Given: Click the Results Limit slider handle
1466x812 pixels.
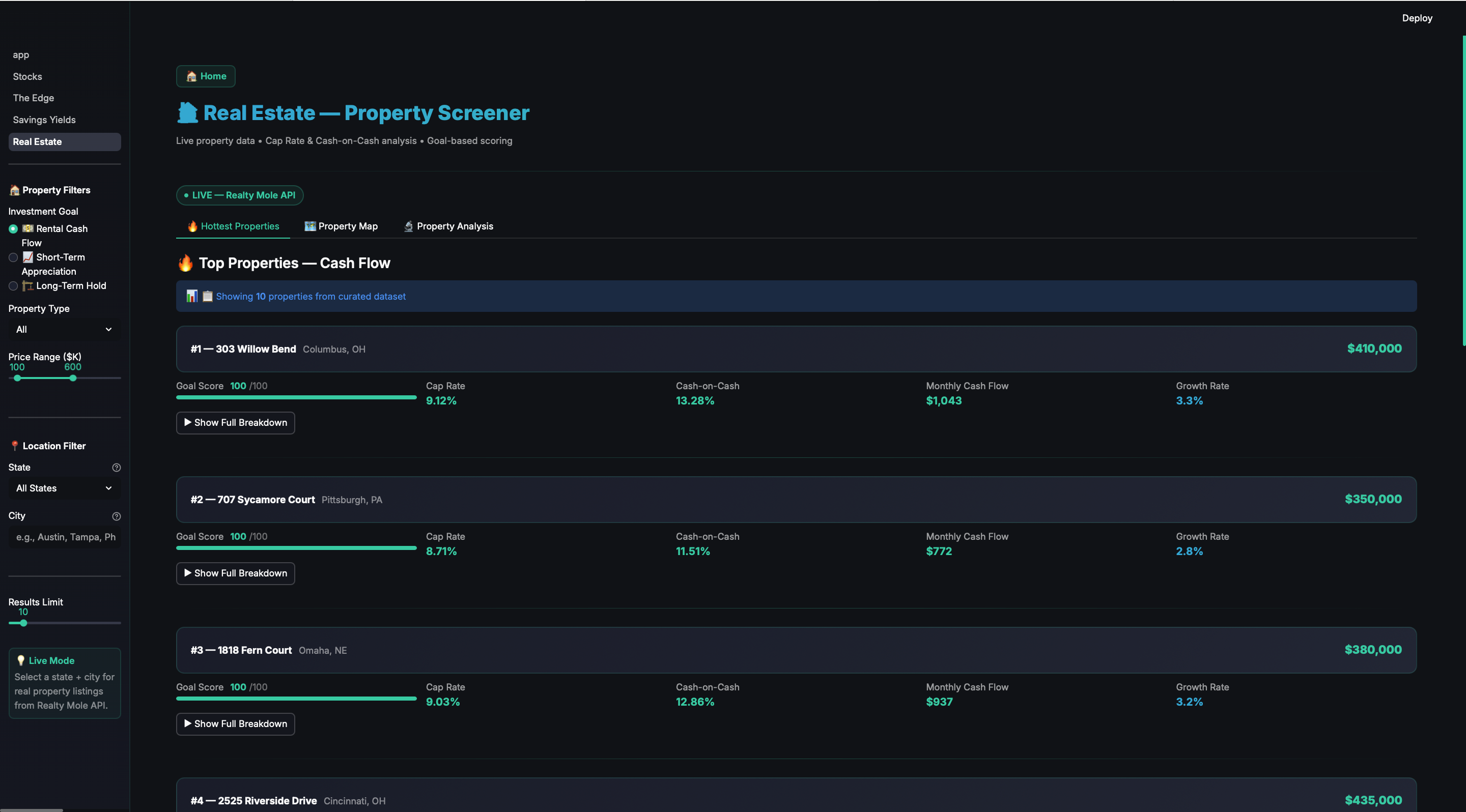Looking at the screenshot, I should pyautogui.click(x=23, y=623).
